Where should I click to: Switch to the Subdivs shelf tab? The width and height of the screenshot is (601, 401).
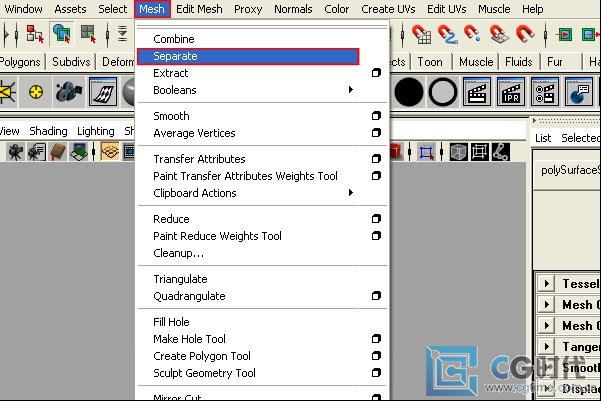[71, 62]
